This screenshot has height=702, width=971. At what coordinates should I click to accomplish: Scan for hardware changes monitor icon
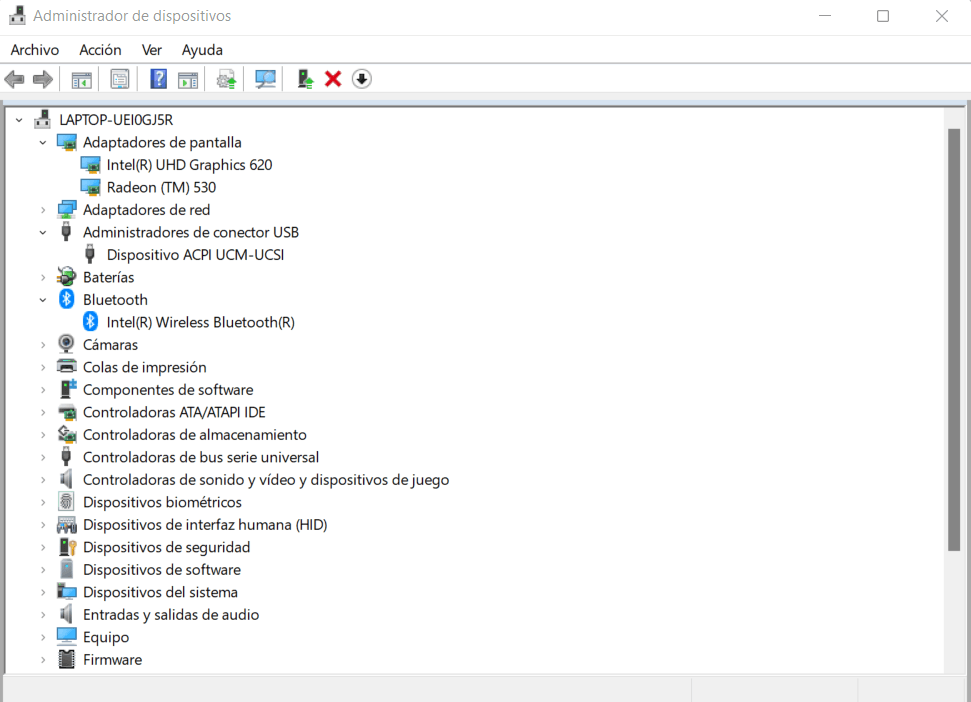click(265, 79)
